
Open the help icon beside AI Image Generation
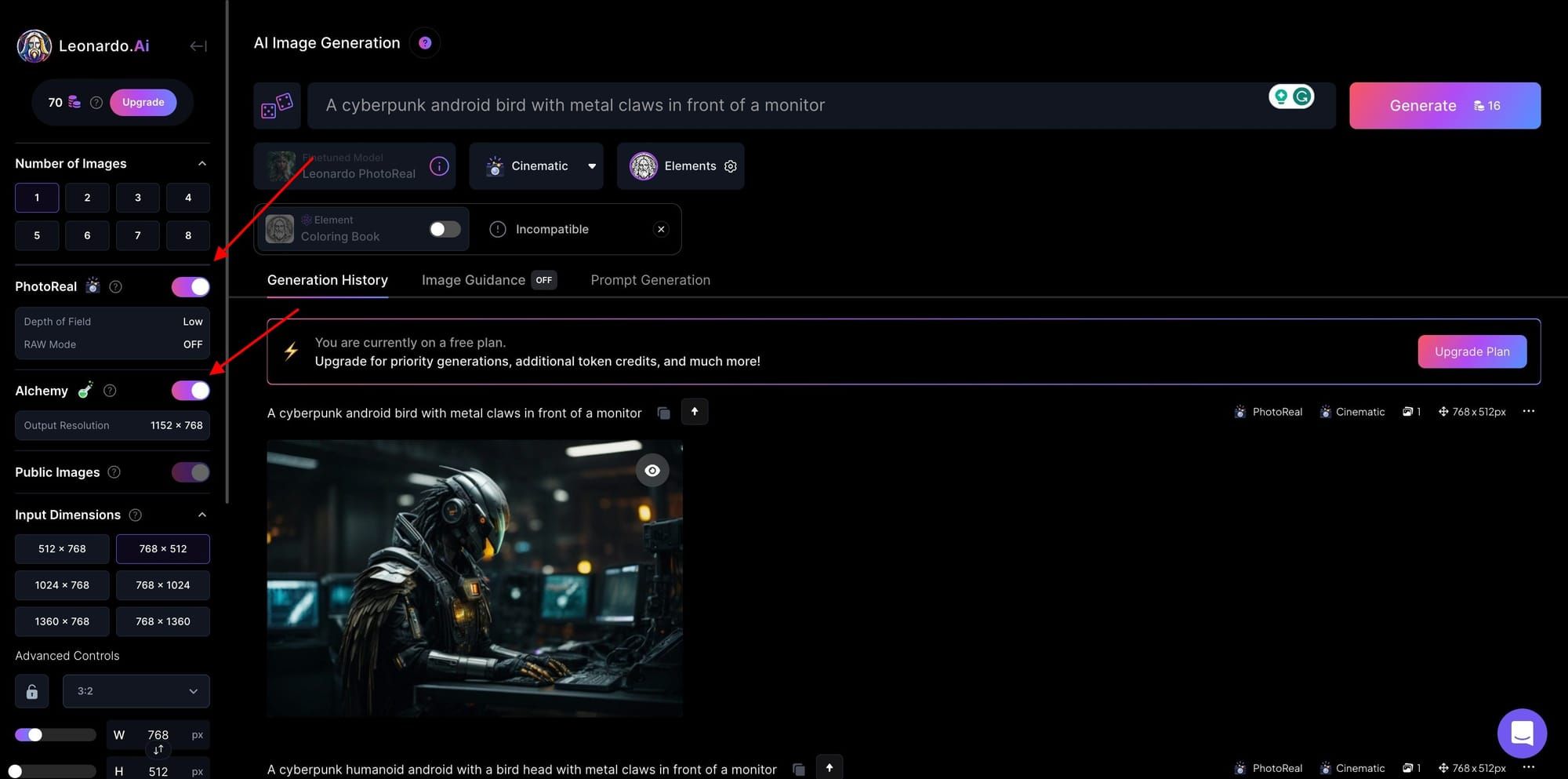[x=424, y=42]
